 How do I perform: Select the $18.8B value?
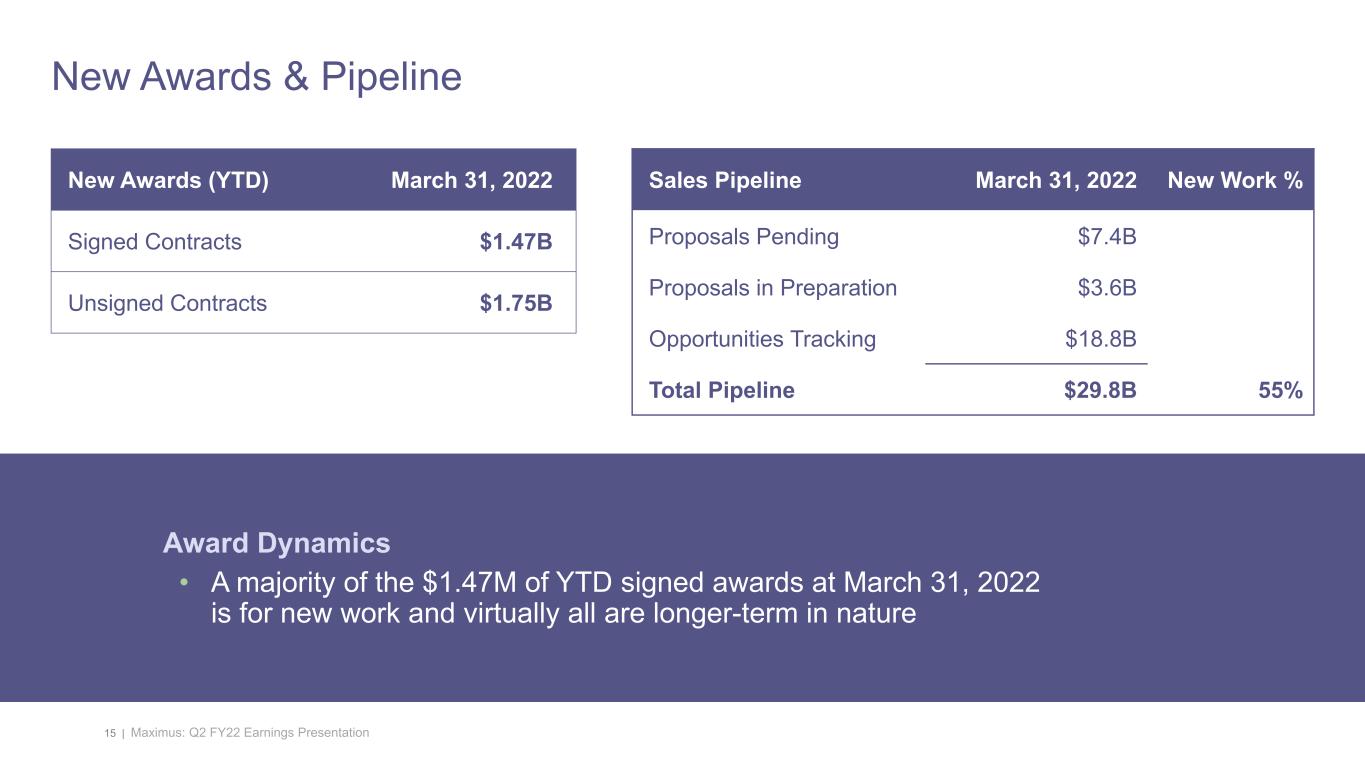click(x=1100, y=339)
